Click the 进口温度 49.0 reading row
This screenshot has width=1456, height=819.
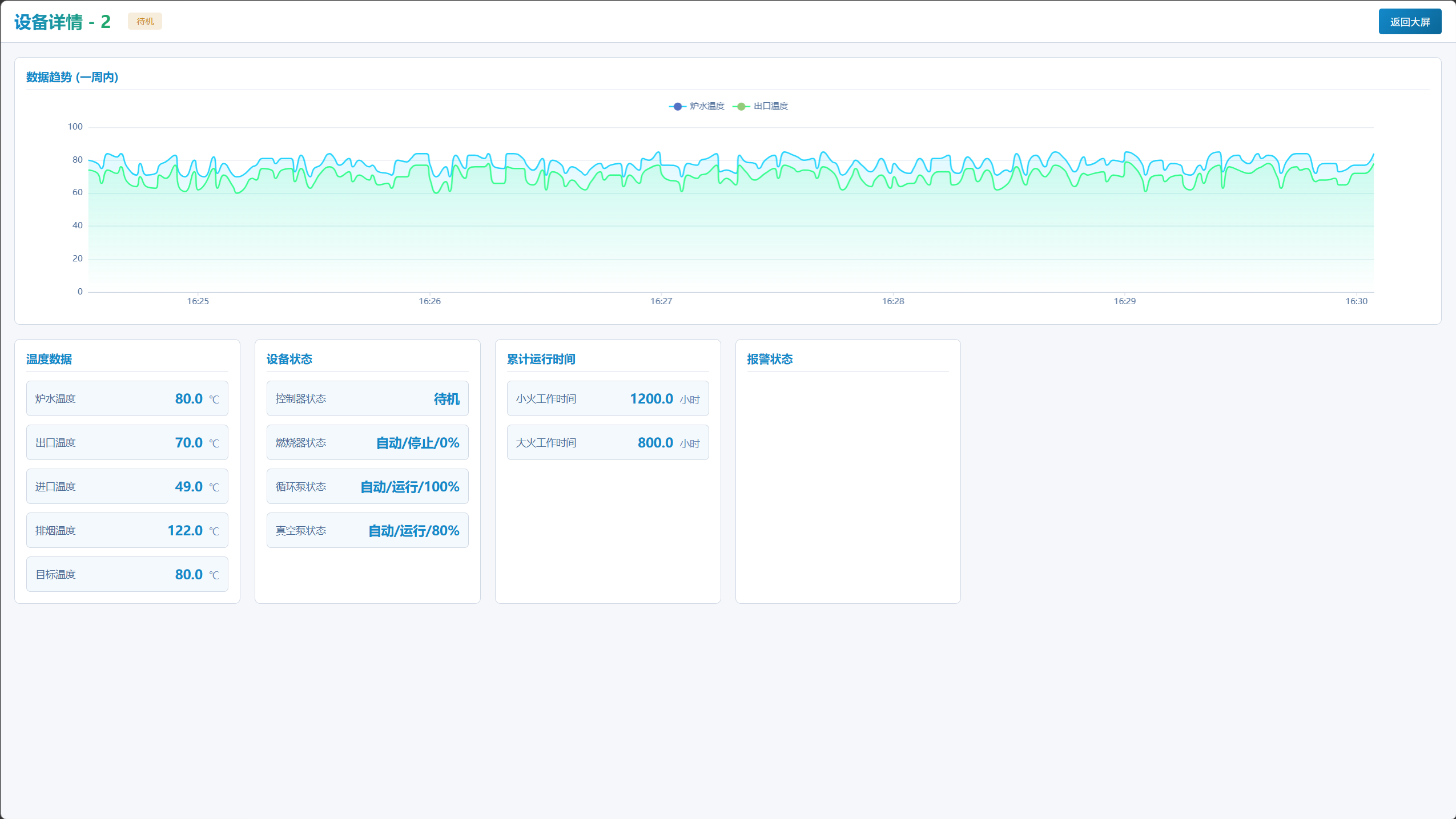point(127,486)
